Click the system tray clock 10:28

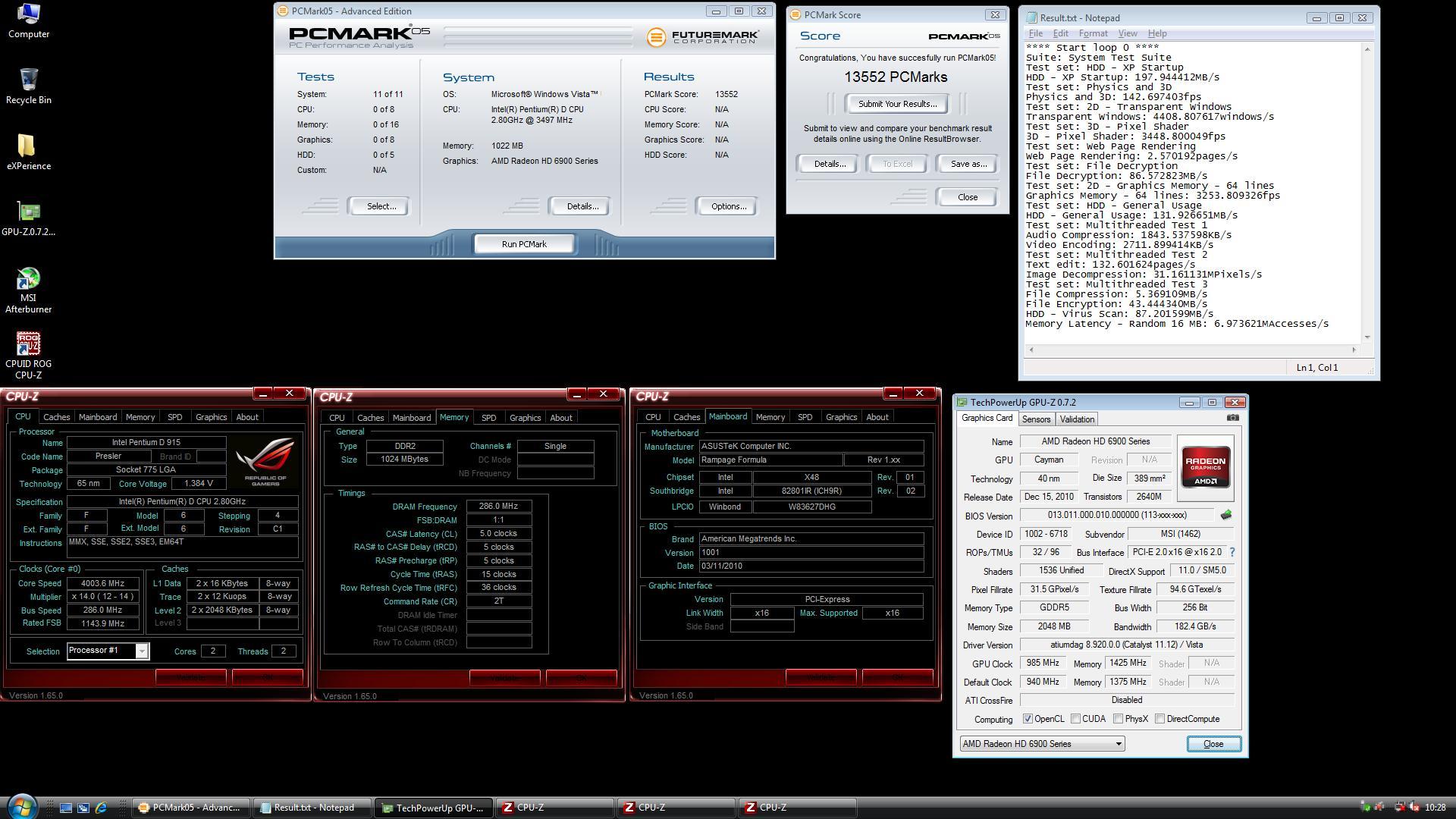pyautogui.click(x=1436, y=808)
